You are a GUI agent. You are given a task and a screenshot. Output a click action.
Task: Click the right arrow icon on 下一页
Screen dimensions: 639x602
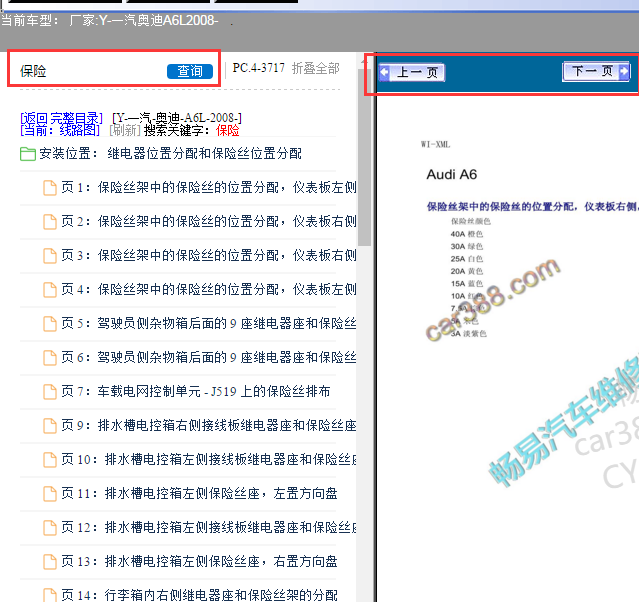coord(624,72)
